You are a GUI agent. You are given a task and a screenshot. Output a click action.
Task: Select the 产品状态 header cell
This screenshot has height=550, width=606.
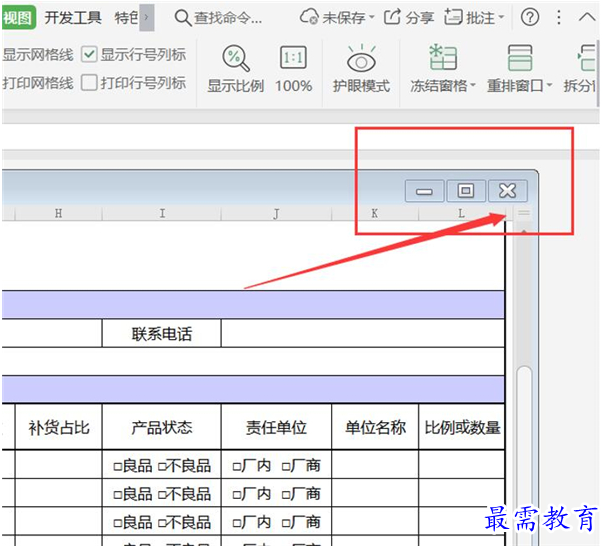(x=162, y=427)
